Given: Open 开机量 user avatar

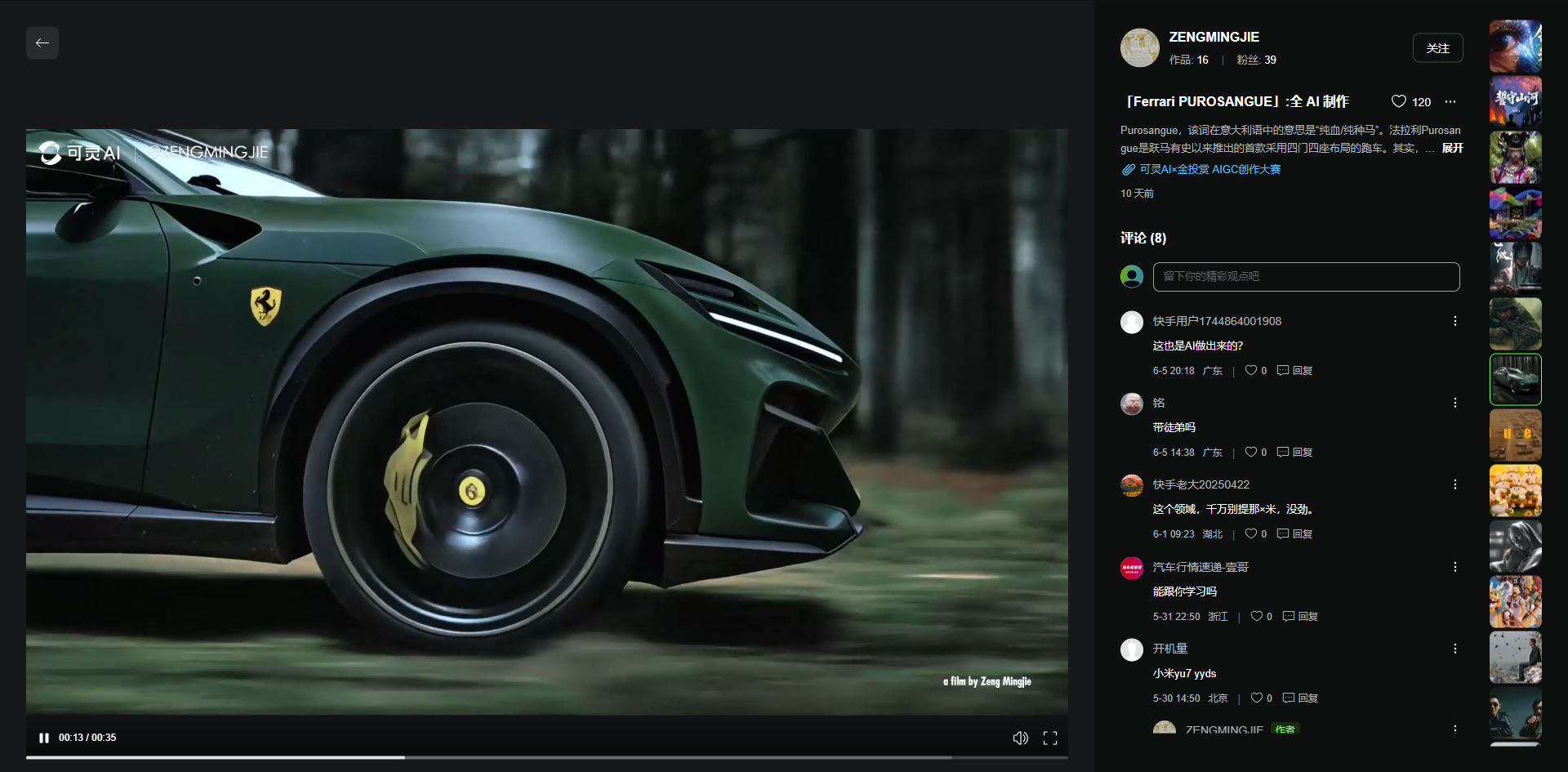Looking at the screenshot, I should [1132, 649].
